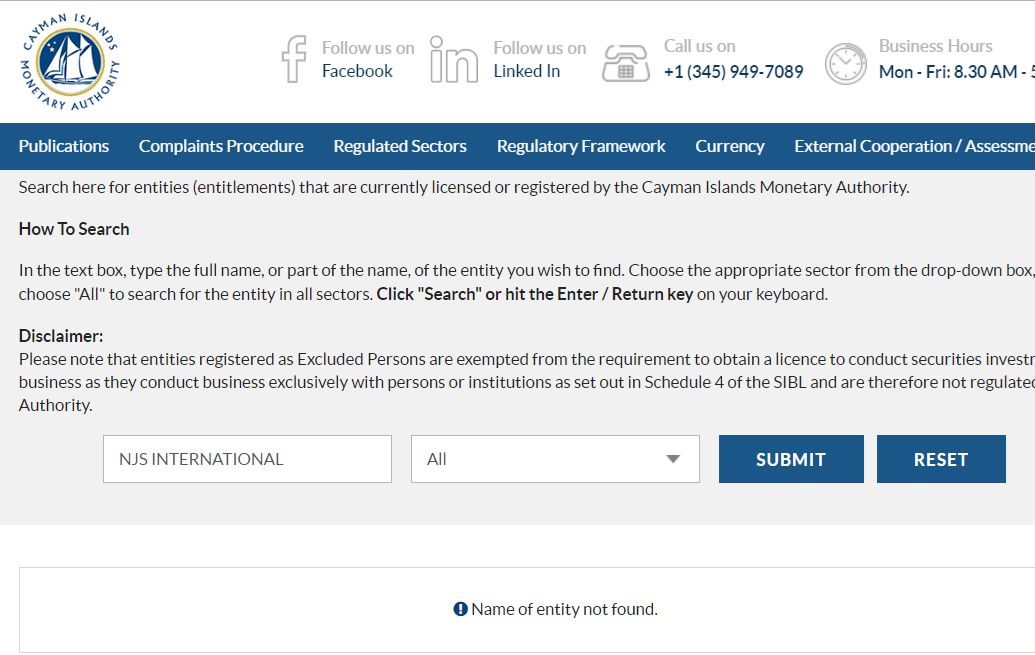
Task: Submit the entity search
Action: point(791,459)
